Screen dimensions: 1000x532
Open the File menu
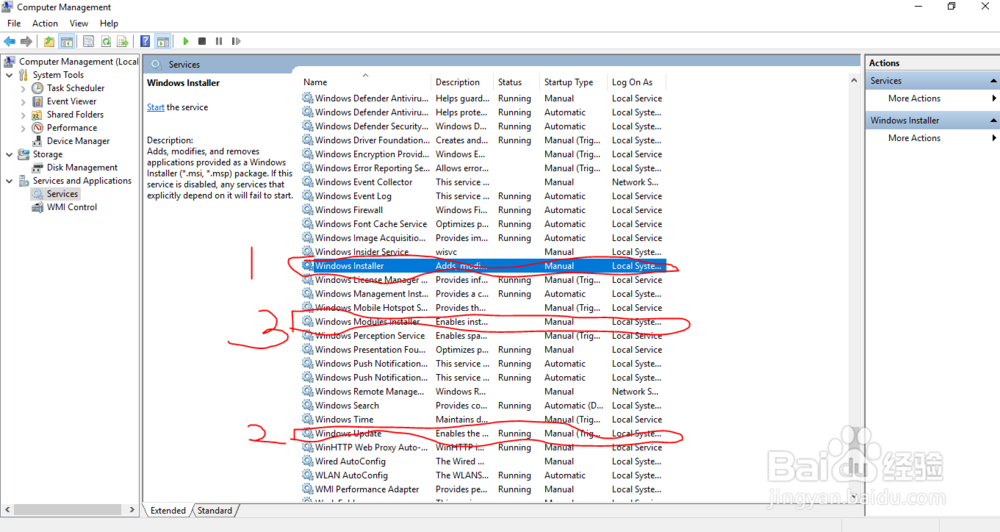tap(14, 24)
